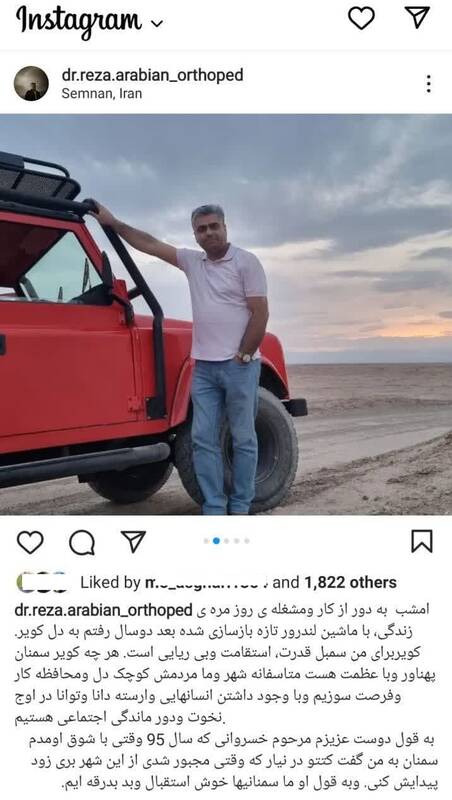Image resolution: width=452 pixels, height=800 pixels.
Task: Open direct messages paper plane in header
Action: pyautogui.click(x=417, y=17)
